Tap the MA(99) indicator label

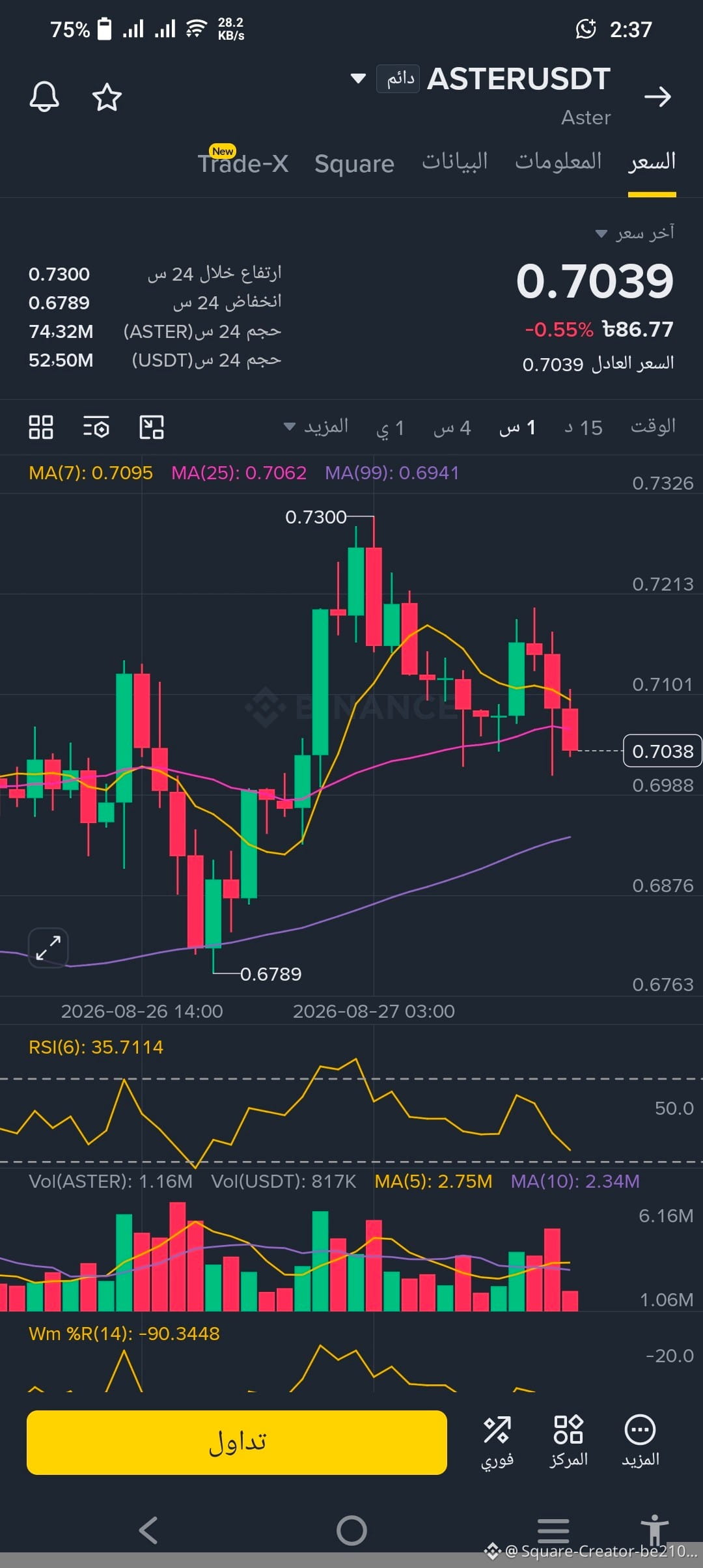(392, 473)
